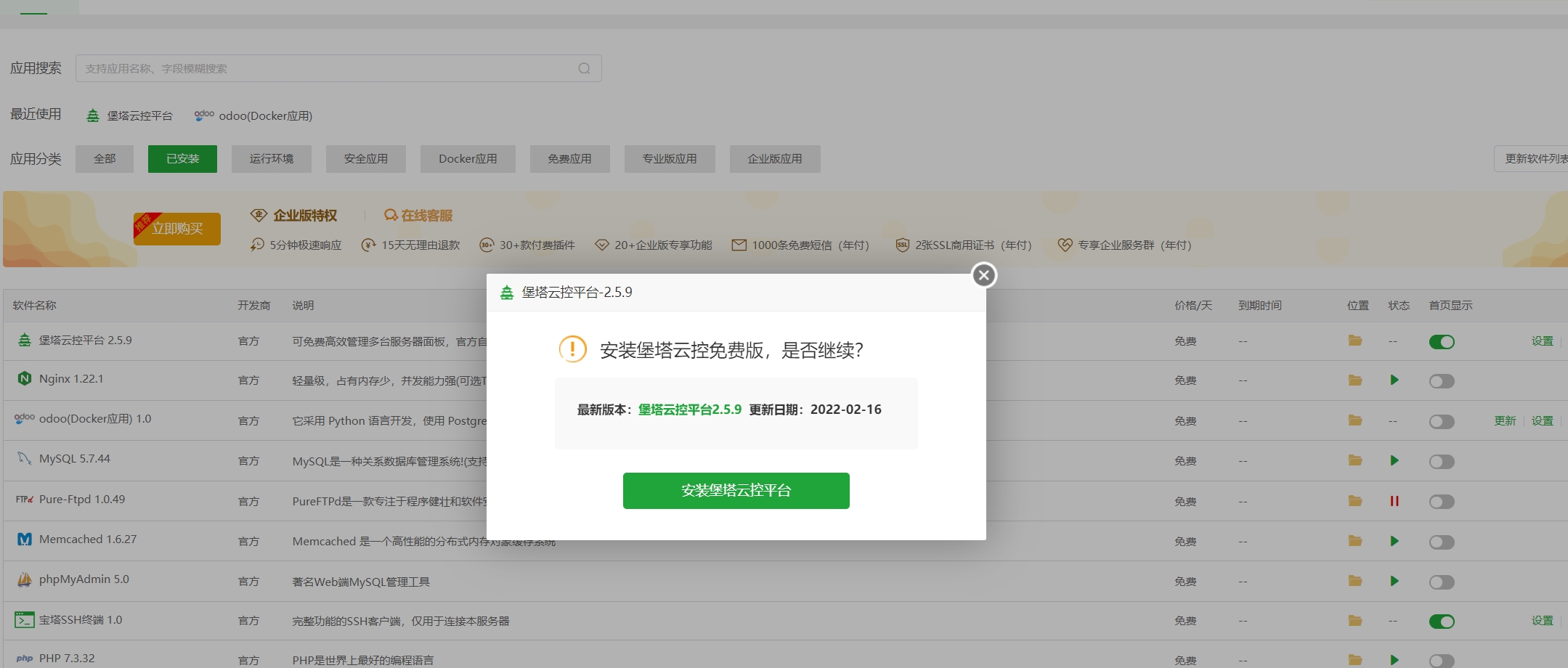The width and height of the screenshot is (1568, 668).
Task: Select the 安全应用 category tab
Action: click(x=366, y=159)
